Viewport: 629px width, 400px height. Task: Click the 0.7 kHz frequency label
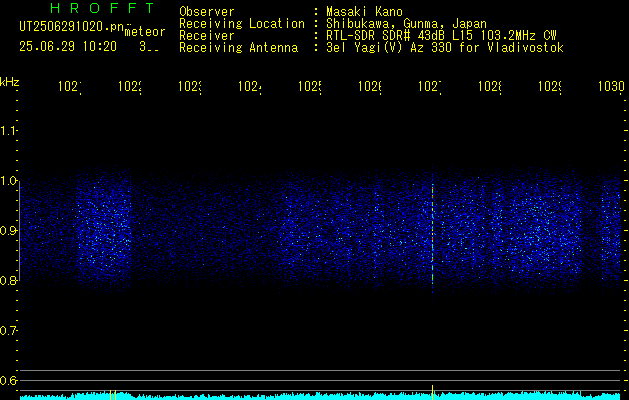click(x=8, y=331)
